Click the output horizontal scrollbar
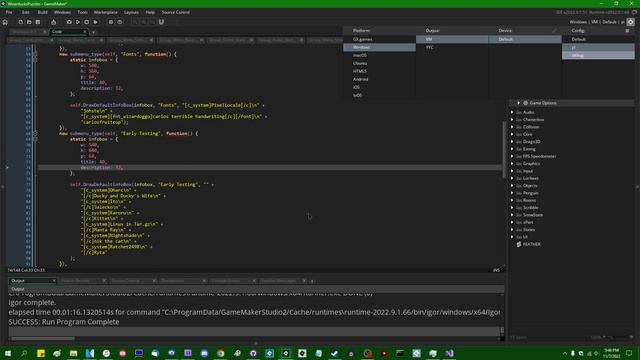The image size is (640, 360). pos(43,338)
